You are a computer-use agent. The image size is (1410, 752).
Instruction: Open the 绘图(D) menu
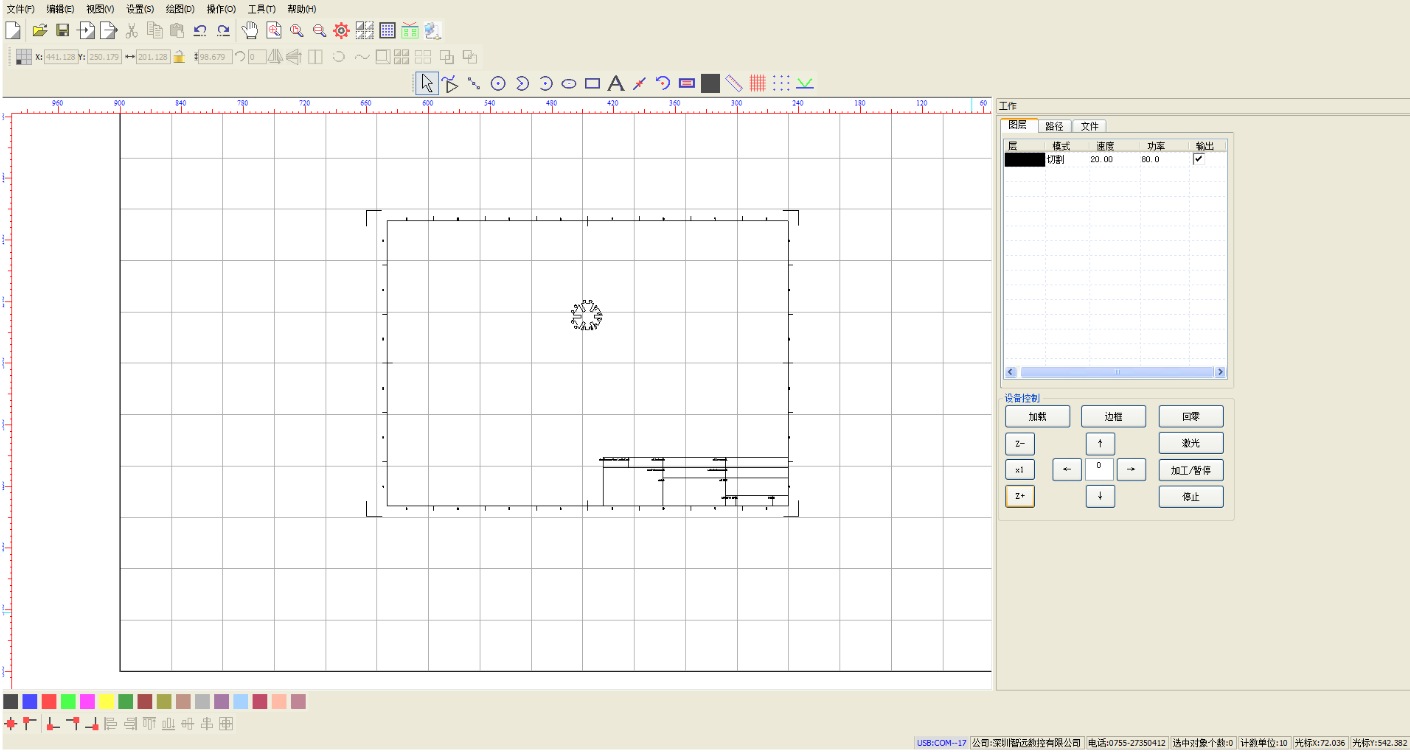point(180,8)
